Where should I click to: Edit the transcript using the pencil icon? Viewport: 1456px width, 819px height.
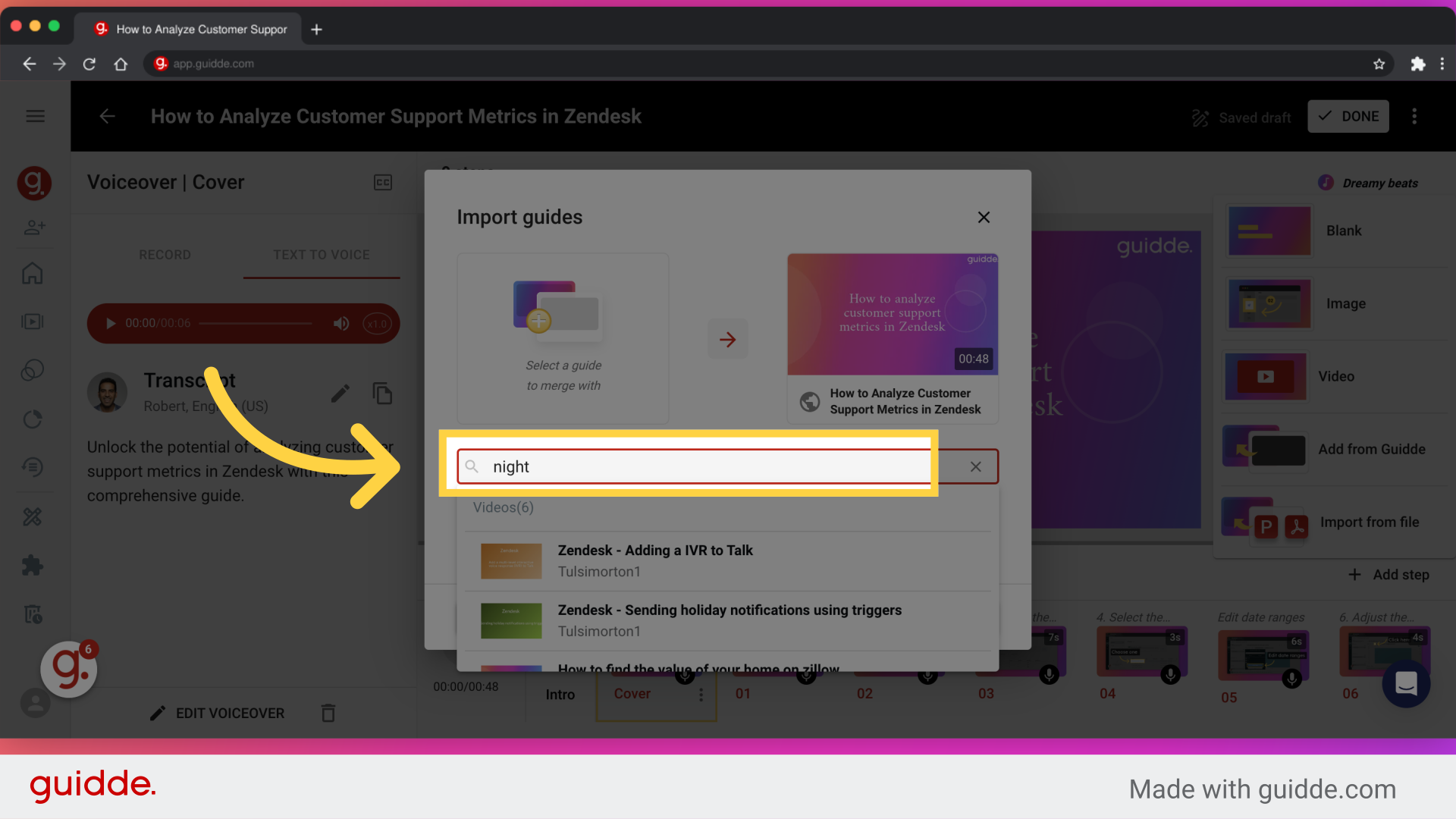tap(340, 393)
